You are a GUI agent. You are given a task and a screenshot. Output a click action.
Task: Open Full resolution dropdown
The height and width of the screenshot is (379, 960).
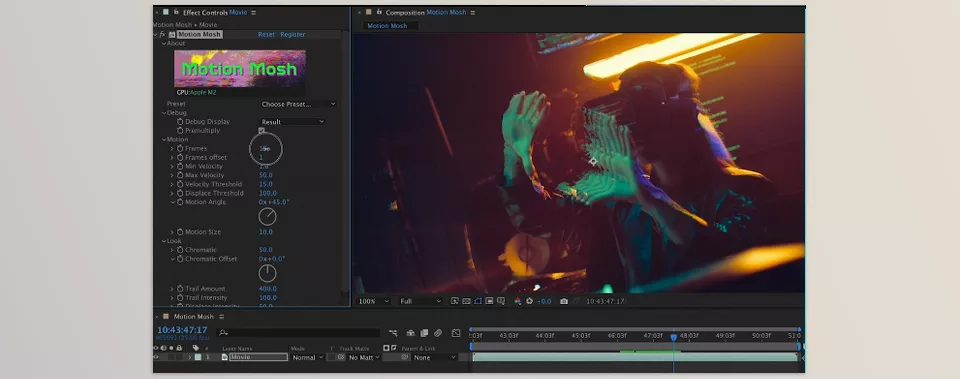tap(420, 301)
